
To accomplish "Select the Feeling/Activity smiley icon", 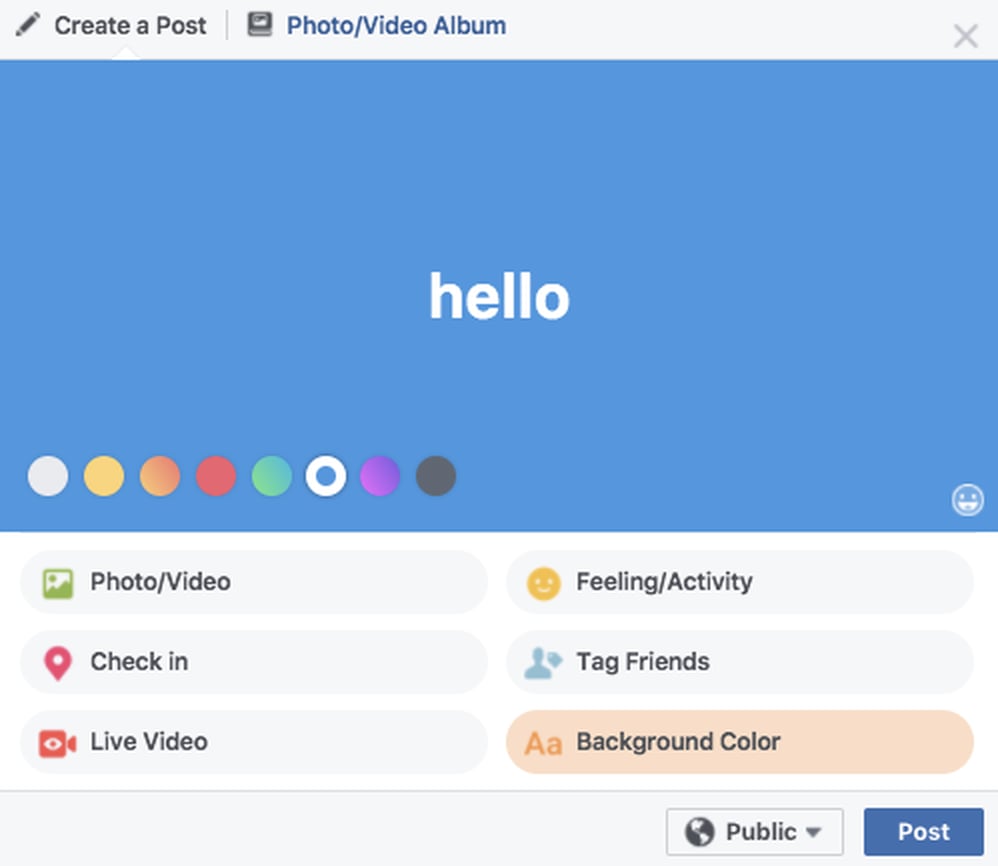I will point(544,581).
